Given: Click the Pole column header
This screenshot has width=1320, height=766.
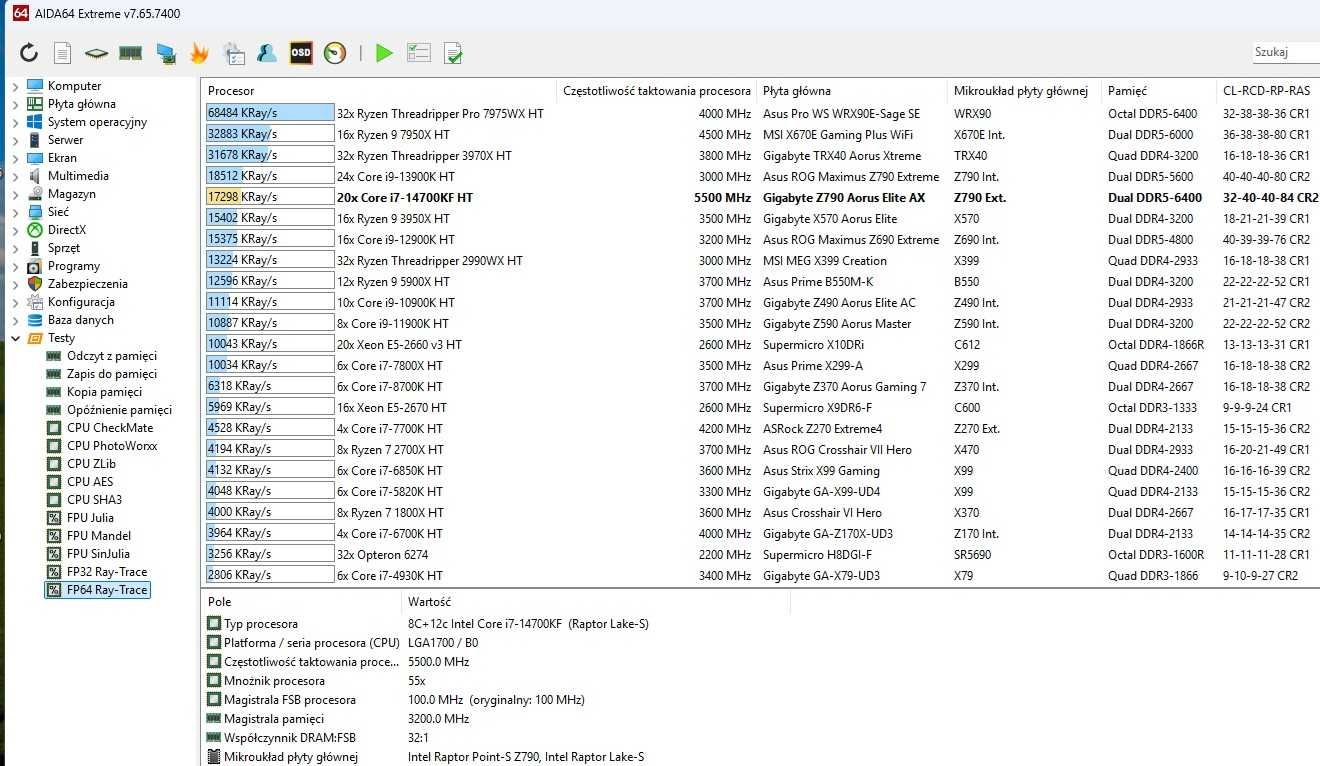Looking at the screenshot, I should (x=301, y=602).
